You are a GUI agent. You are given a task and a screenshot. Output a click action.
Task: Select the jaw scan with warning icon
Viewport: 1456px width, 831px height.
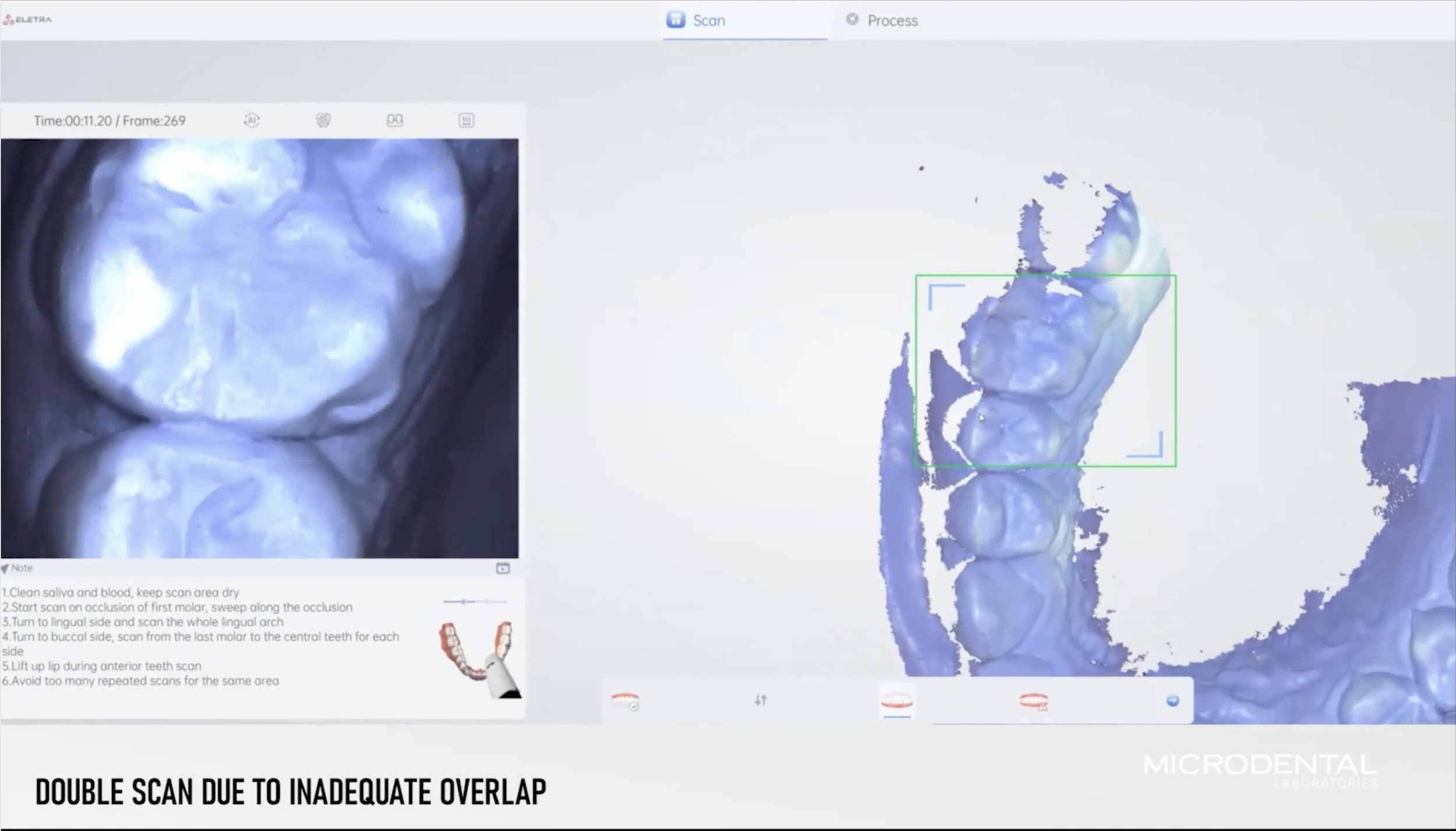click(x=1034, y=700)
